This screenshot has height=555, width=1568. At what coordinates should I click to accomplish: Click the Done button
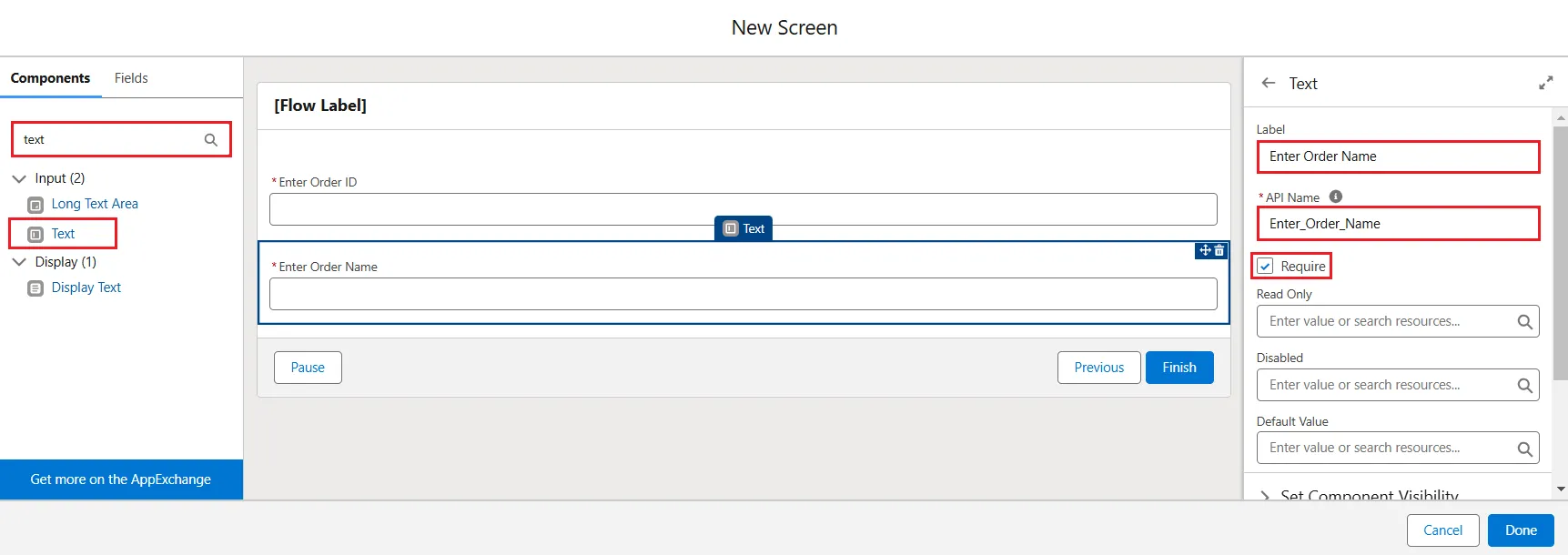[x=1521, y=530]
